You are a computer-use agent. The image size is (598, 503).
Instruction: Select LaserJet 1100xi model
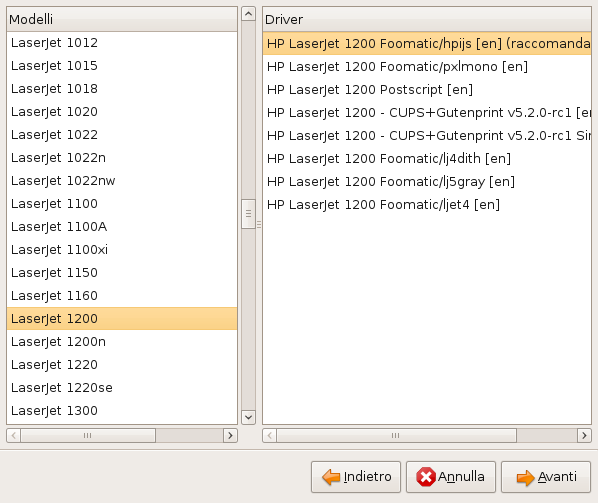tap(122, 249)
